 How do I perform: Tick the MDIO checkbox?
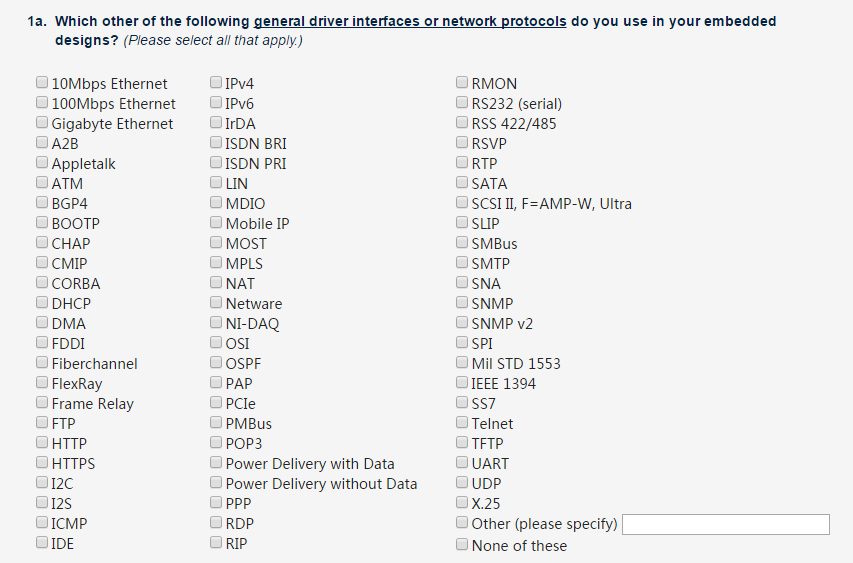coord(216,202)
